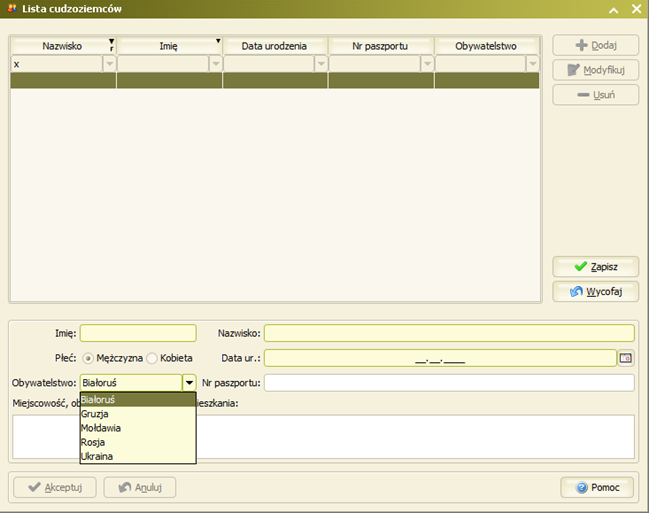
Task: Choose Ukraina from the citizenship list
Action: coord(138,456)
